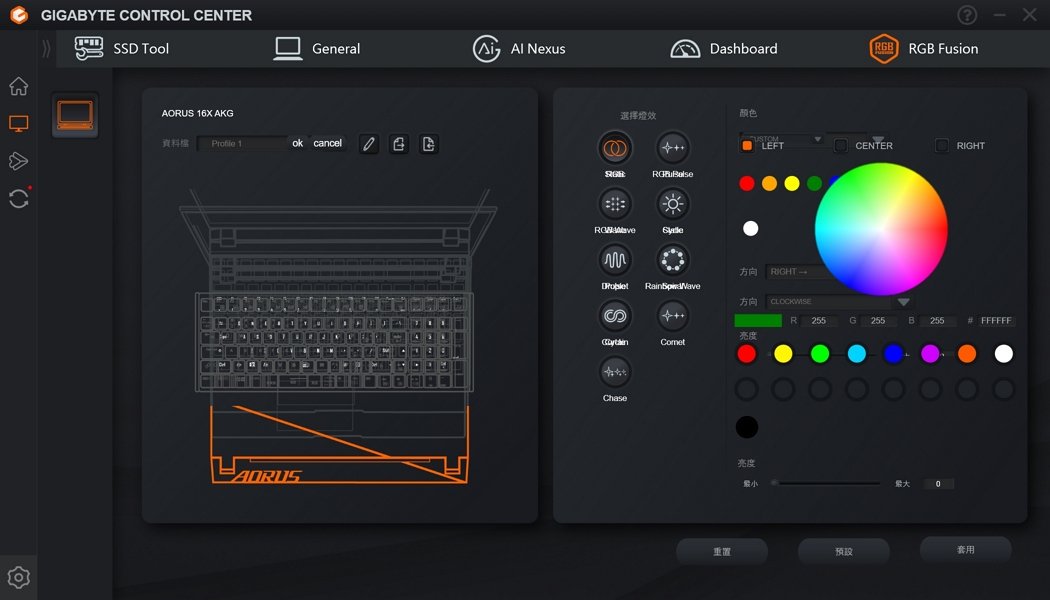The width and height of the screenshot is (1050, 600).
Task: Click the 套用 apply button
Action: click(x=966, y=549)
